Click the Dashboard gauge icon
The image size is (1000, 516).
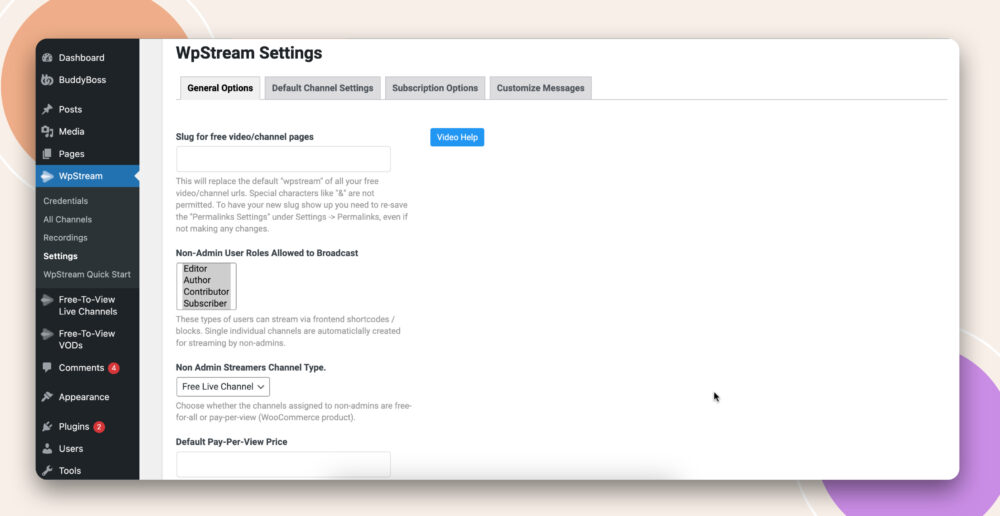47,58
